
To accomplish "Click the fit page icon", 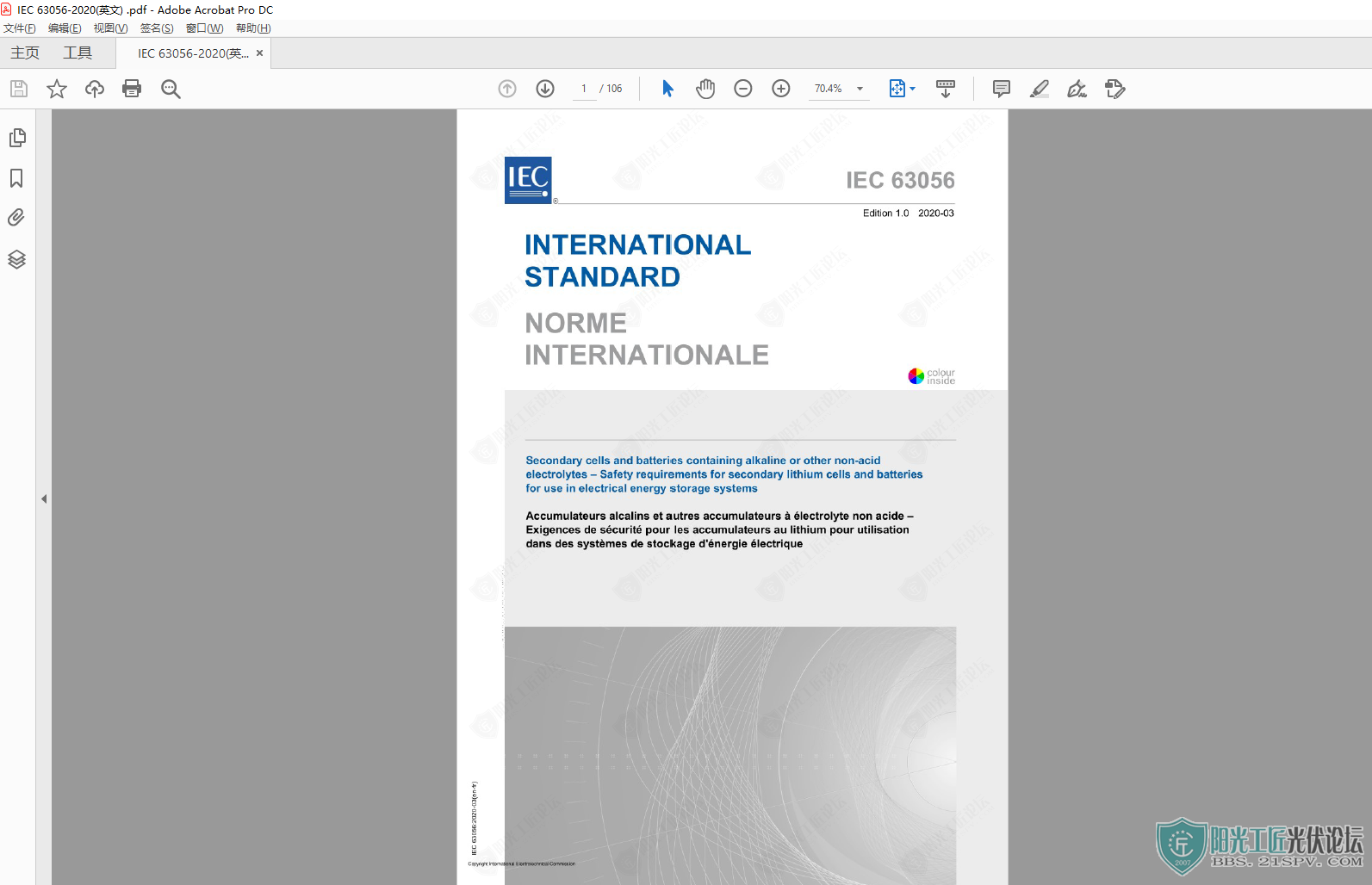I will 897,89.
